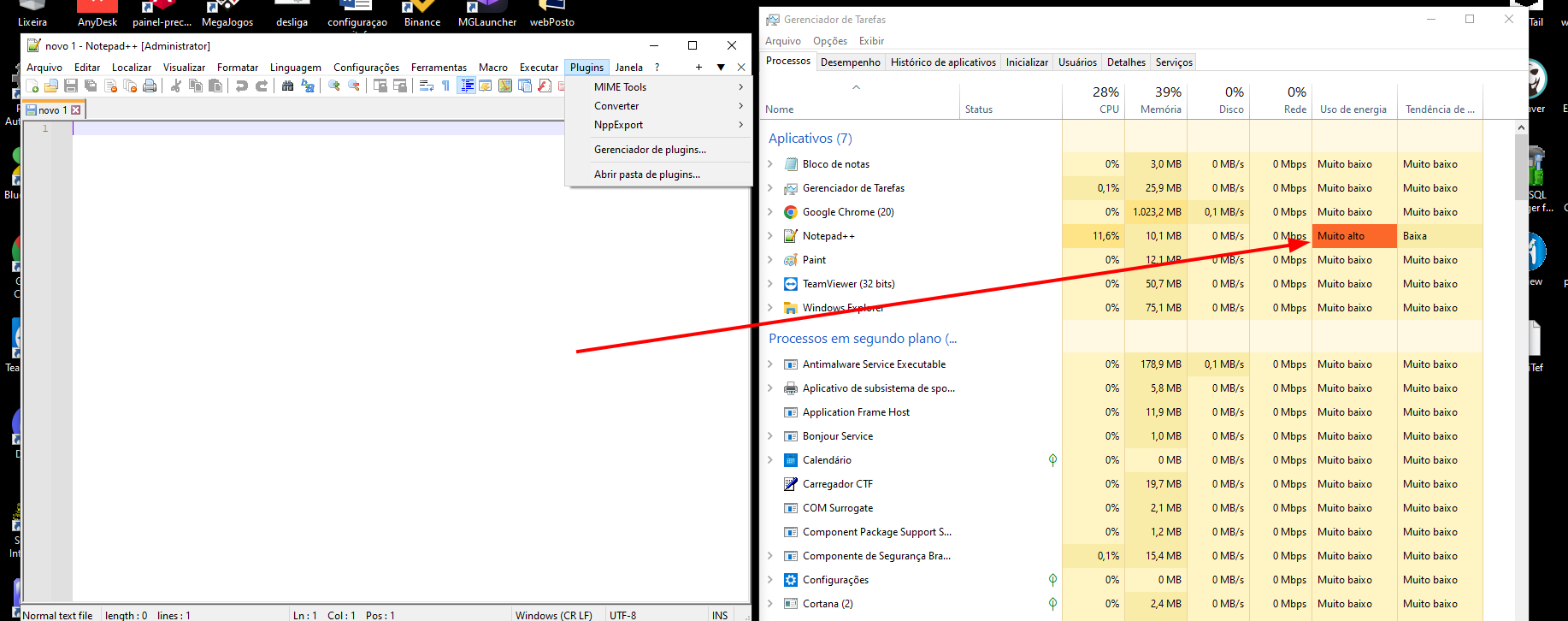The image size is (1568, 621).
Task: Open the Exibir menu in Task Manager
Action: (871, 41)
